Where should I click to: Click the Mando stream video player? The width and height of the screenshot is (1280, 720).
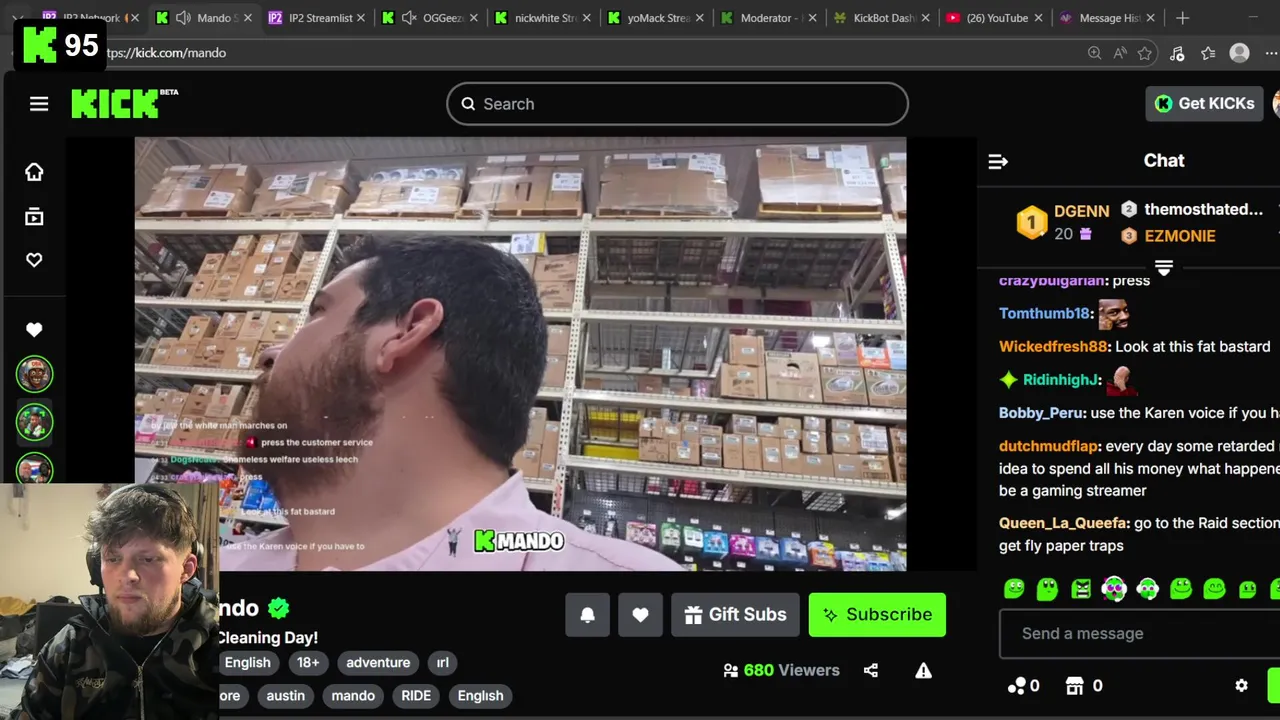520,354
